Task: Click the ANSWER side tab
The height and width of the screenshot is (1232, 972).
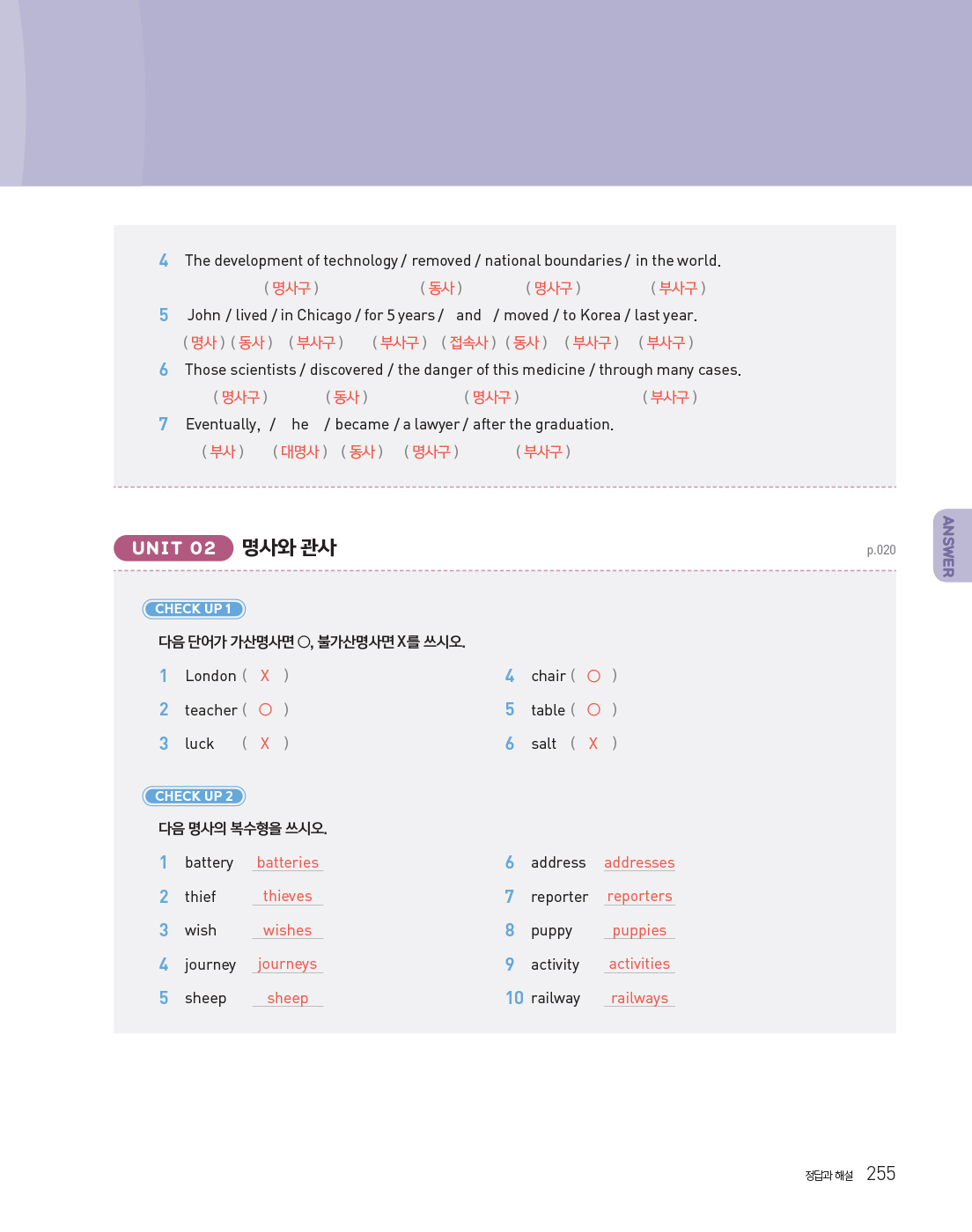Action: 949,546
